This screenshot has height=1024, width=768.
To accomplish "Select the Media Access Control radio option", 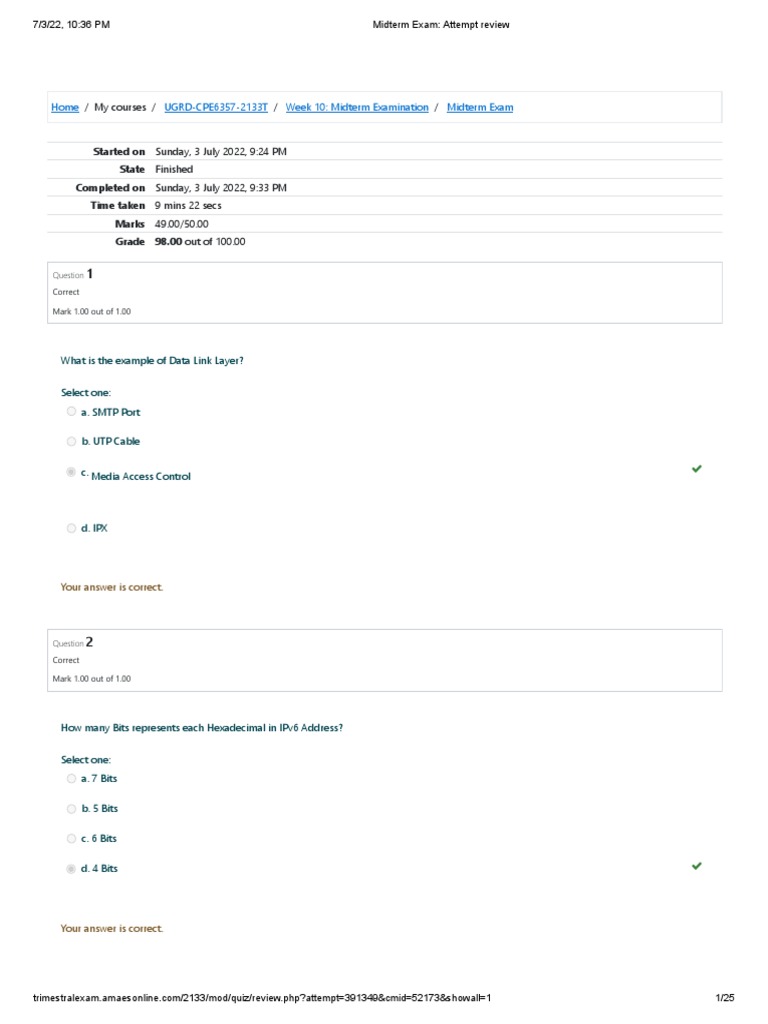I will (71, 472).
